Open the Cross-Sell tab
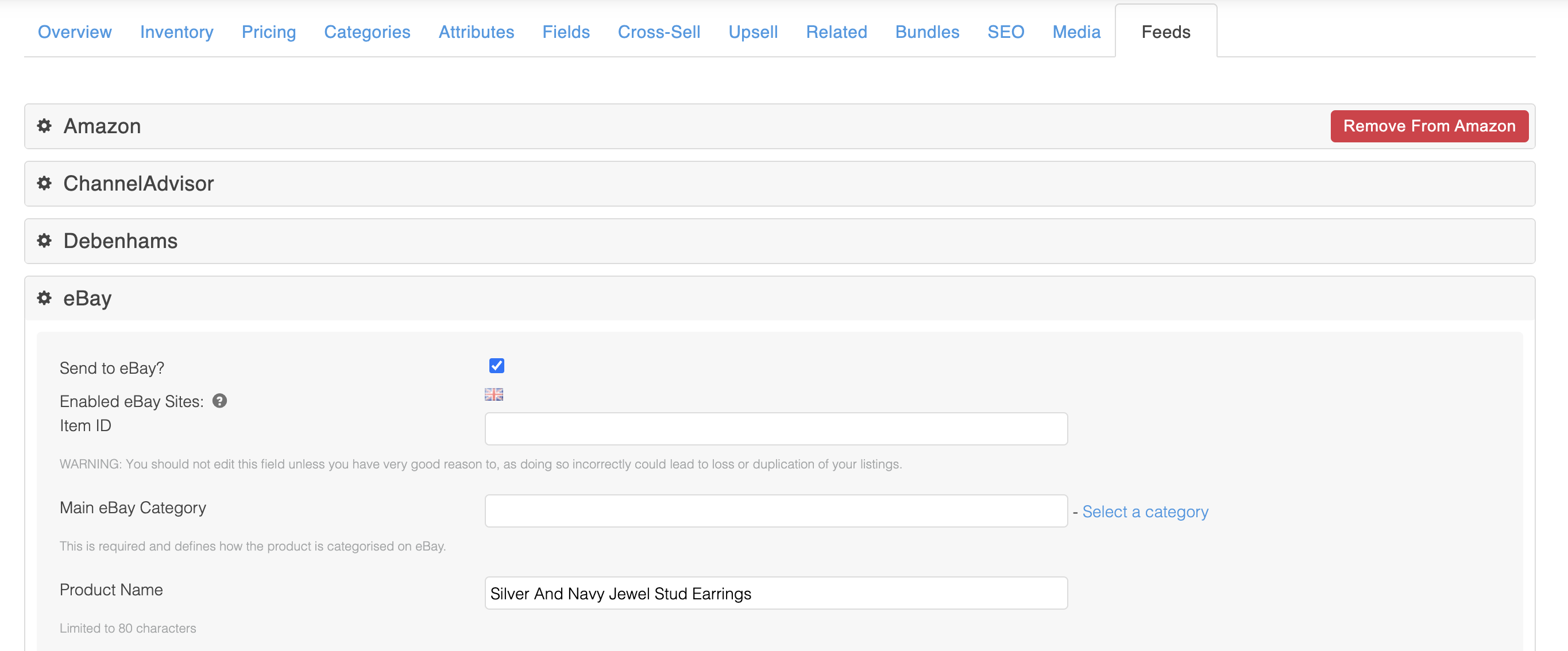1568x651 pixels. (x=659, y=32)
